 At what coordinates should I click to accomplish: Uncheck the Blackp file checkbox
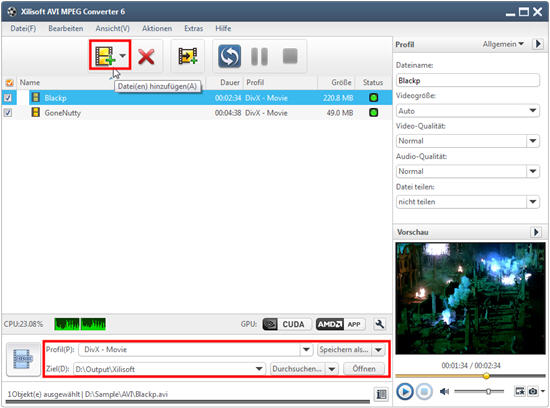(8, 98)
